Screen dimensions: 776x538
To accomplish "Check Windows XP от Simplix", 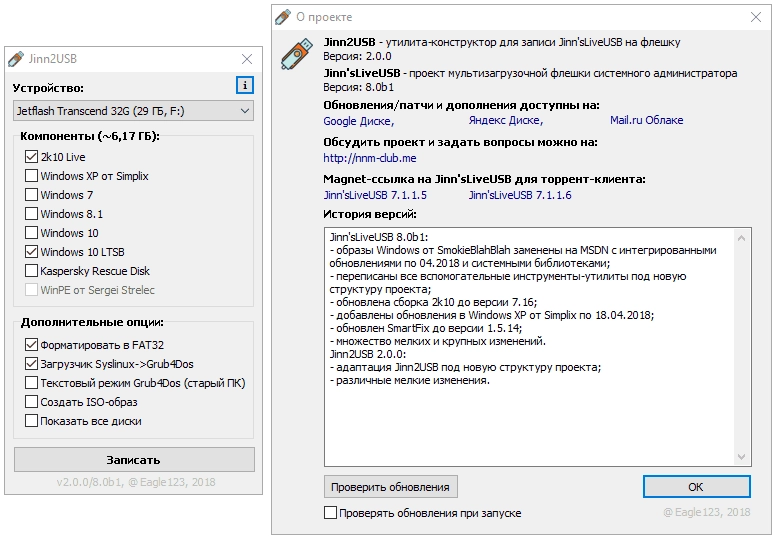I will click(x=31, y=176).
